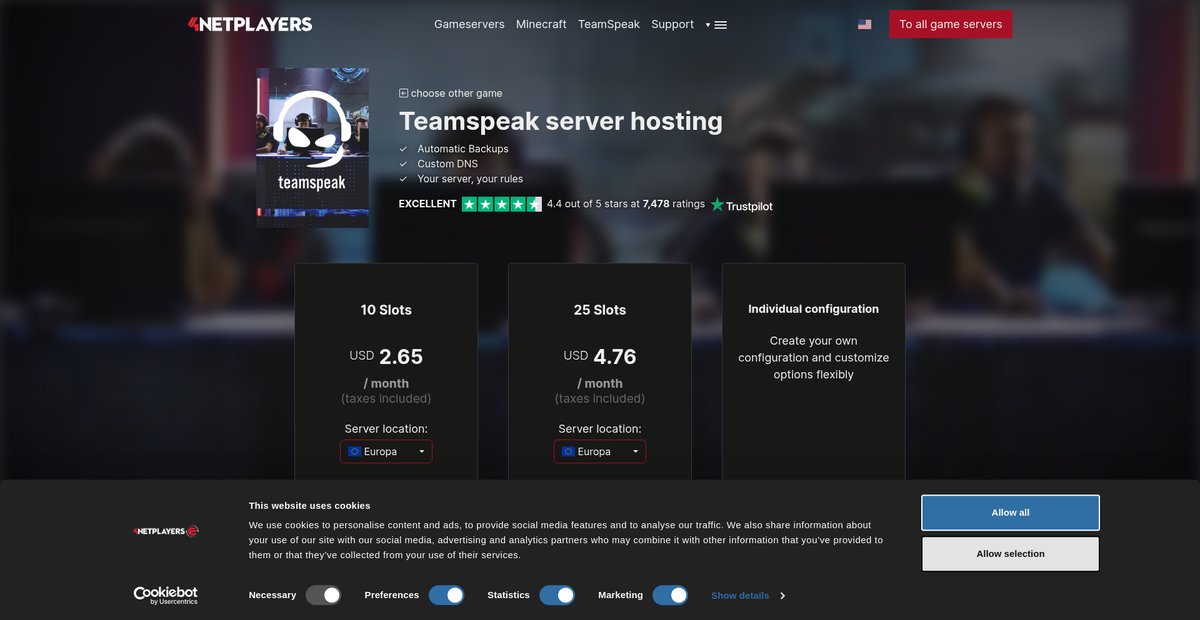The width and height of the screenshot is (1200, 620).
Task: Follow the choose other game link
Action: point(456,93)
